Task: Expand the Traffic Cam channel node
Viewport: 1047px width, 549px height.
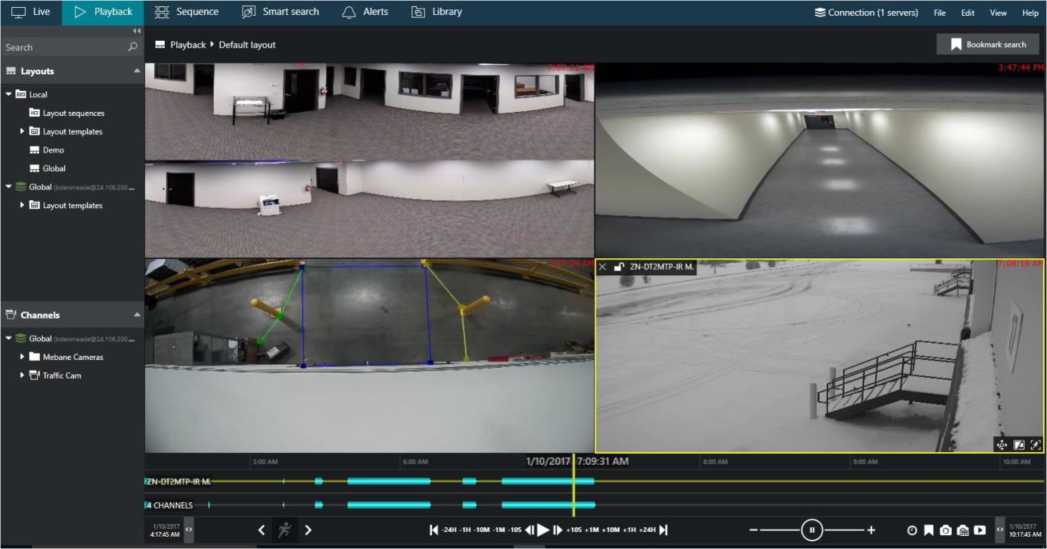Action: tap(22, 375)
